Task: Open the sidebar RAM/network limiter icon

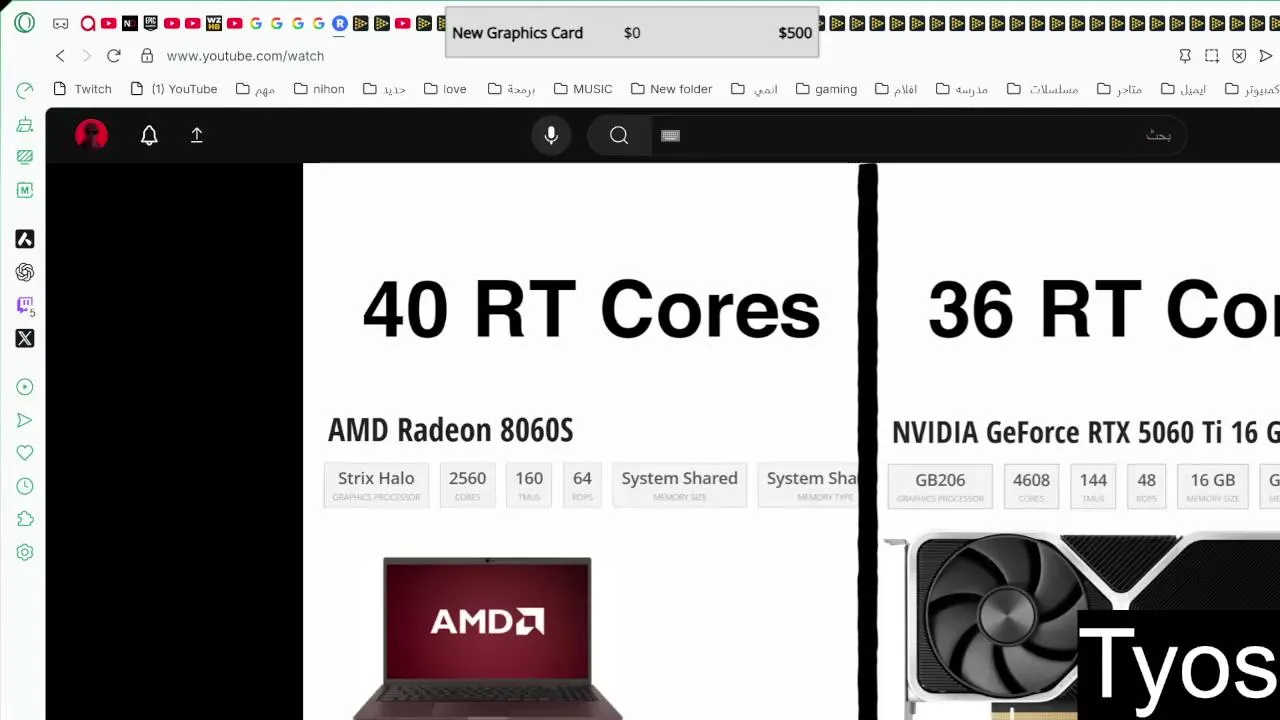Action: click(25, 157)
